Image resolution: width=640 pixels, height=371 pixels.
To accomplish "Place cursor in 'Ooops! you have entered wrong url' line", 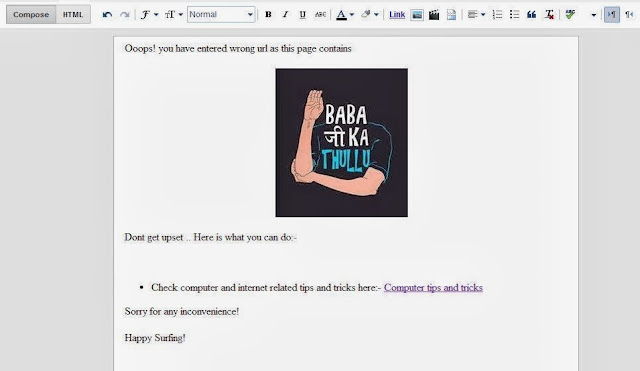I will point(238,49).
